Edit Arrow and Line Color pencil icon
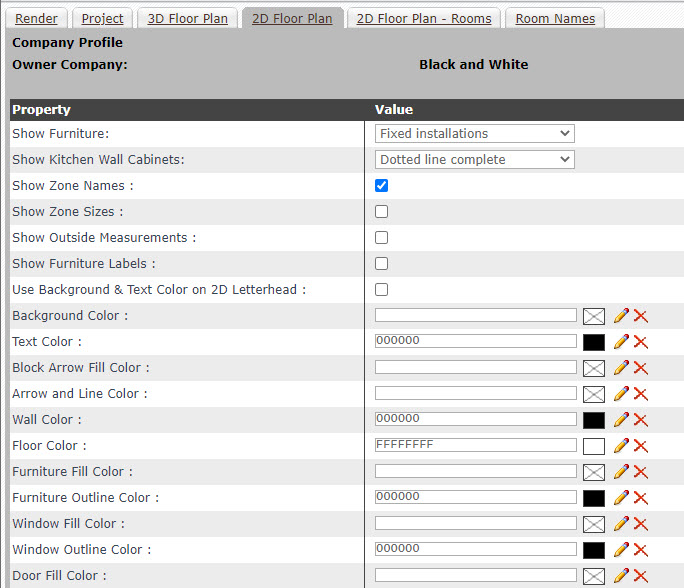The width and height of the screenshot is (684, 588). click(x=621, y=393)
